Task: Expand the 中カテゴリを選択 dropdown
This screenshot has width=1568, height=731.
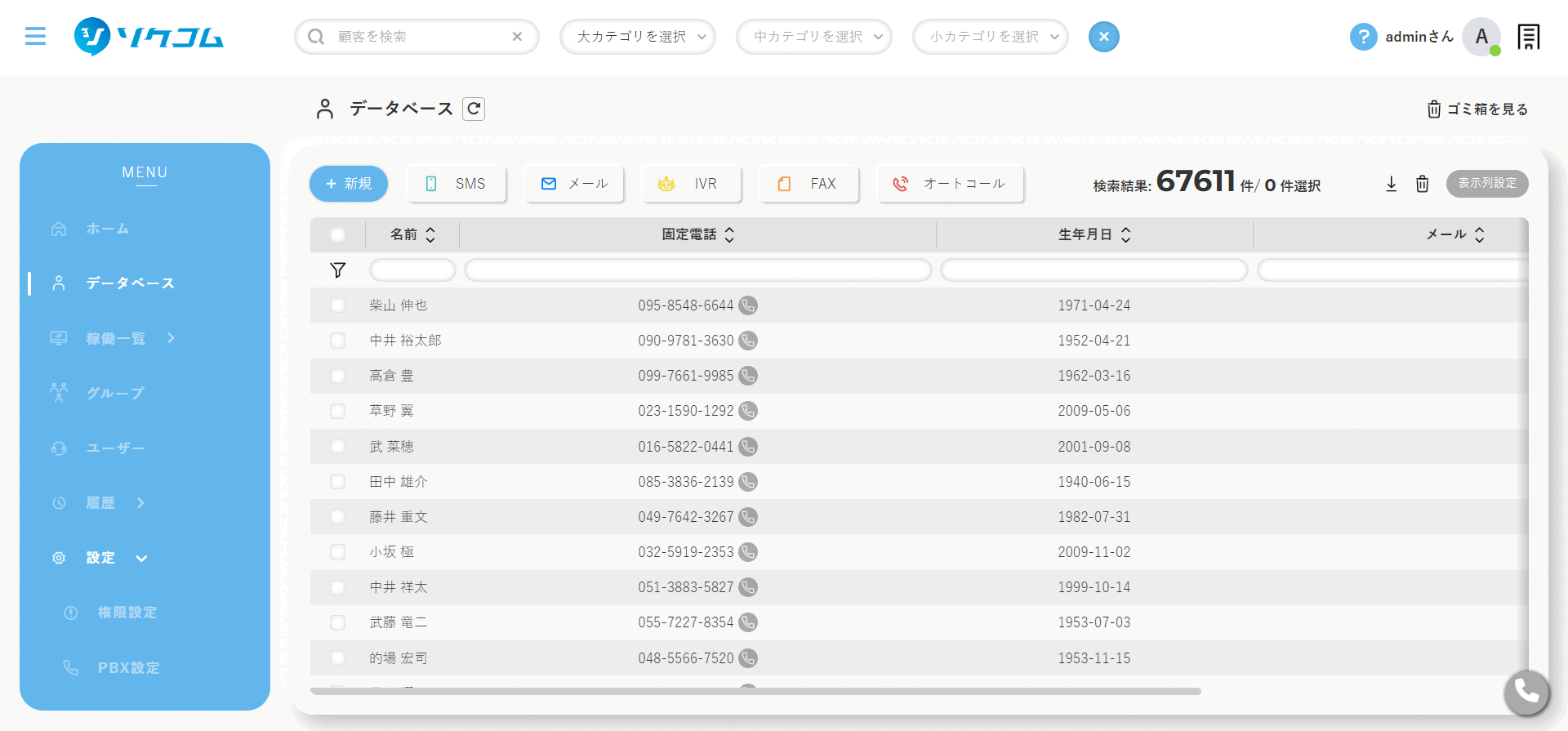Action: click(x=813, y=37)
